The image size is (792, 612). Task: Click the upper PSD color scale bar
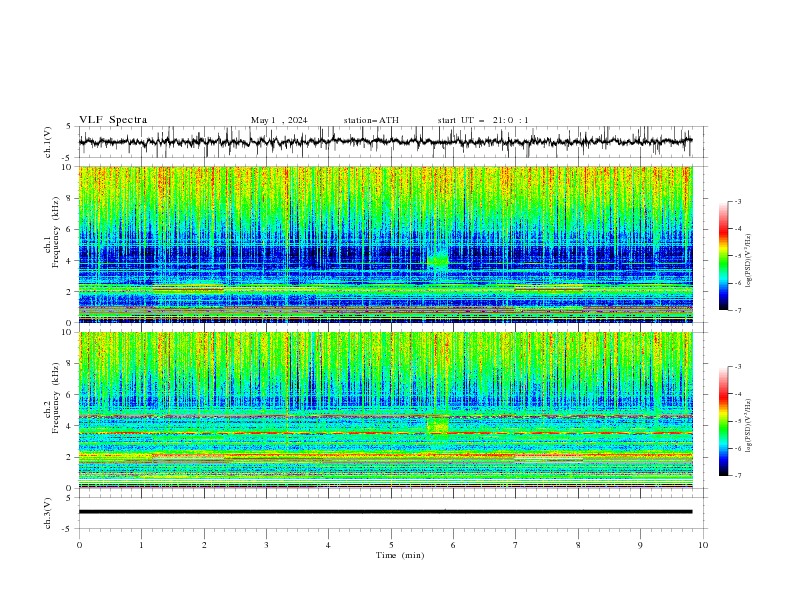tap(723, 256)
